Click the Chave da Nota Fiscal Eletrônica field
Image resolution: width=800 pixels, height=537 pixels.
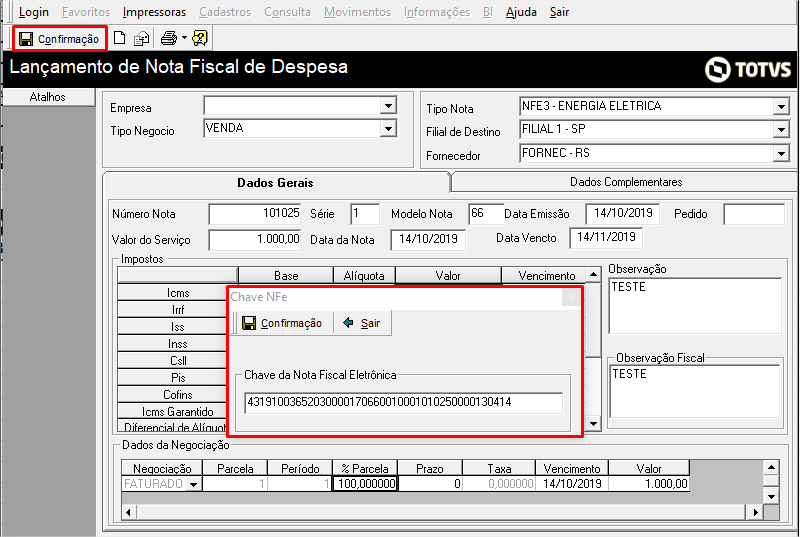click(404, 402)
